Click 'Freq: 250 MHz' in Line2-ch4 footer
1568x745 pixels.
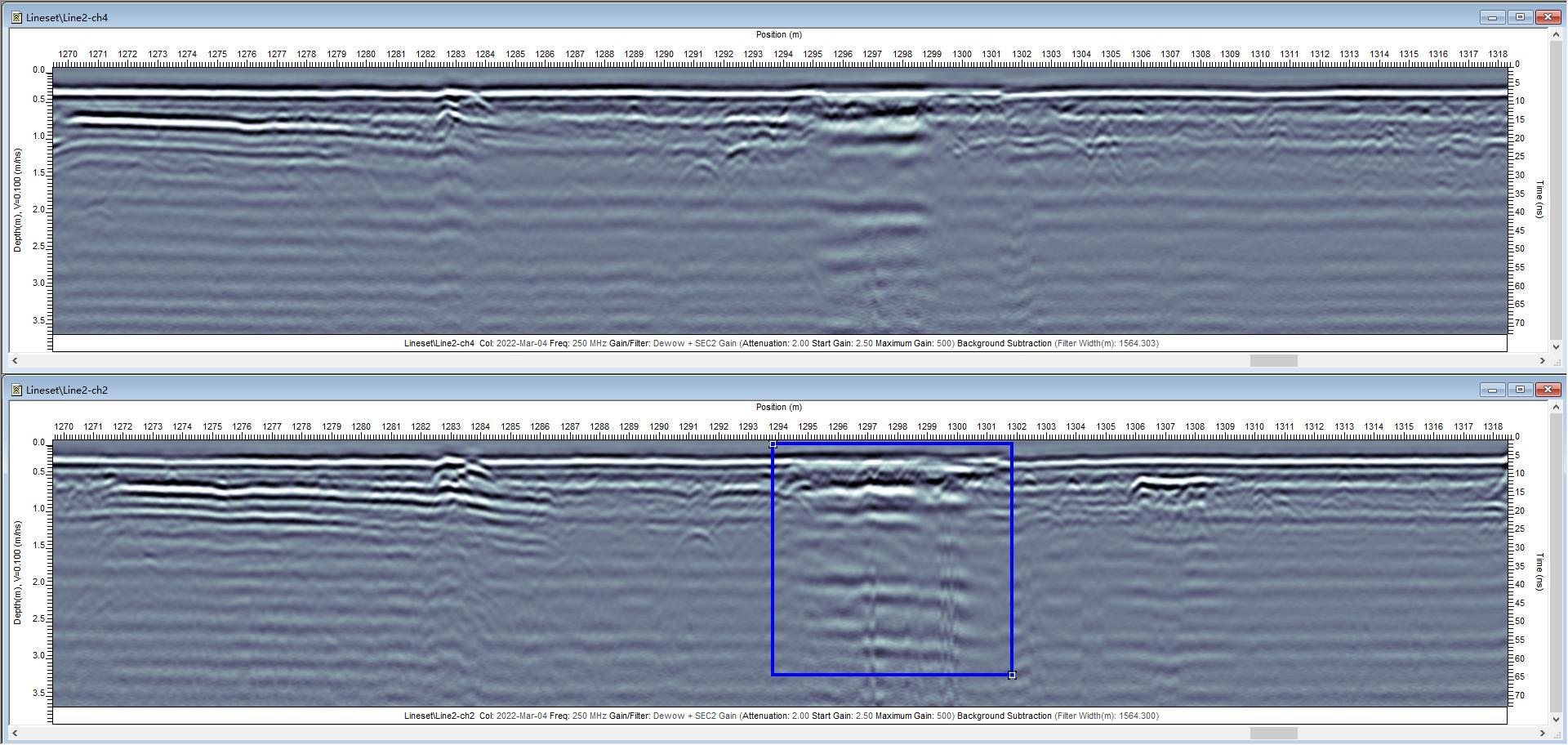coord(578,343)
